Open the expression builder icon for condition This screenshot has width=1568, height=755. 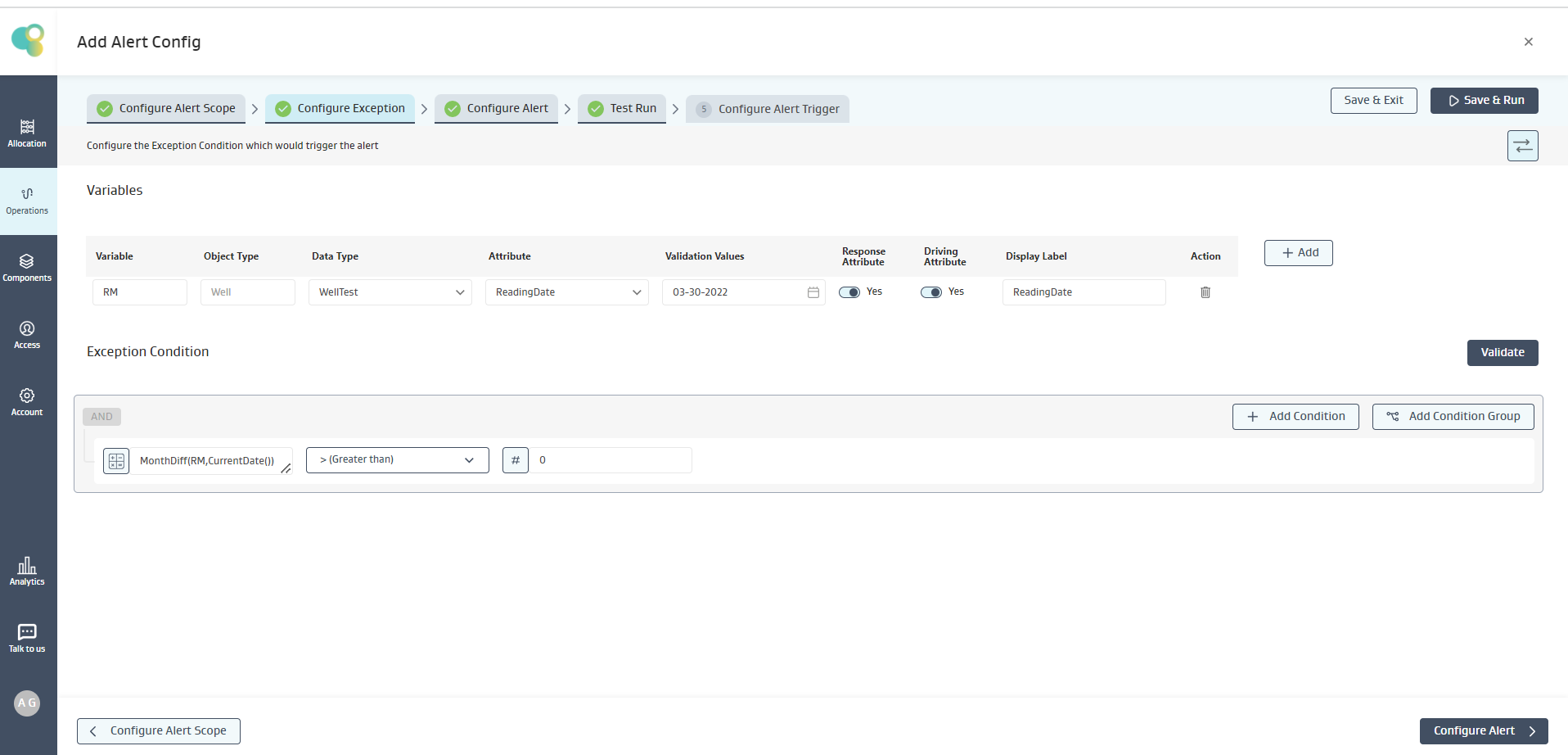coord(116,461)
